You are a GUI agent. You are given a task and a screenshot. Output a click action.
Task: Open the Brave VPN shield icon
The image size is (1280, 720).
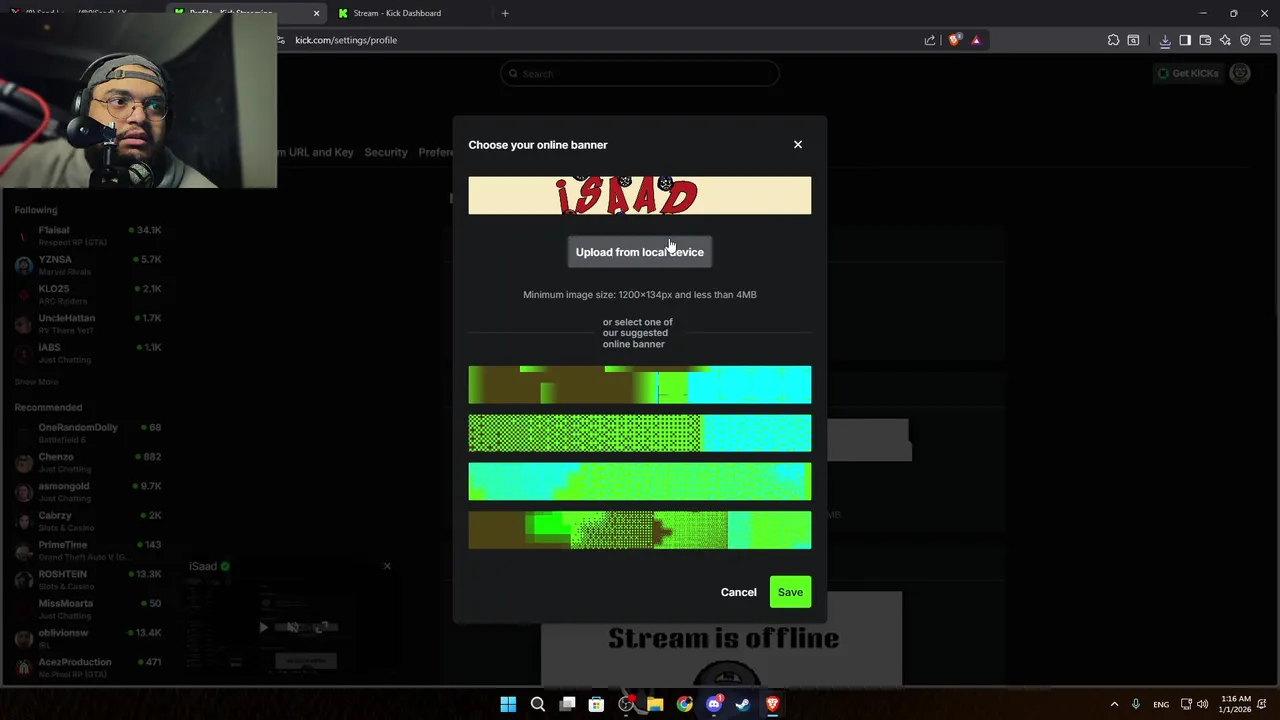pos(1245,40)
